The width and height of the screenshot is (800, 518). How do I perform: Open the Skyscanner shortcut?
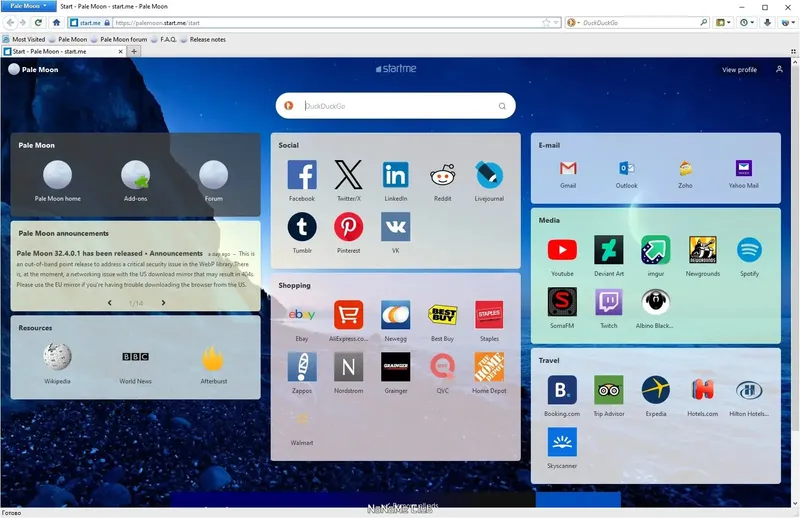click(x=562, y=442)
